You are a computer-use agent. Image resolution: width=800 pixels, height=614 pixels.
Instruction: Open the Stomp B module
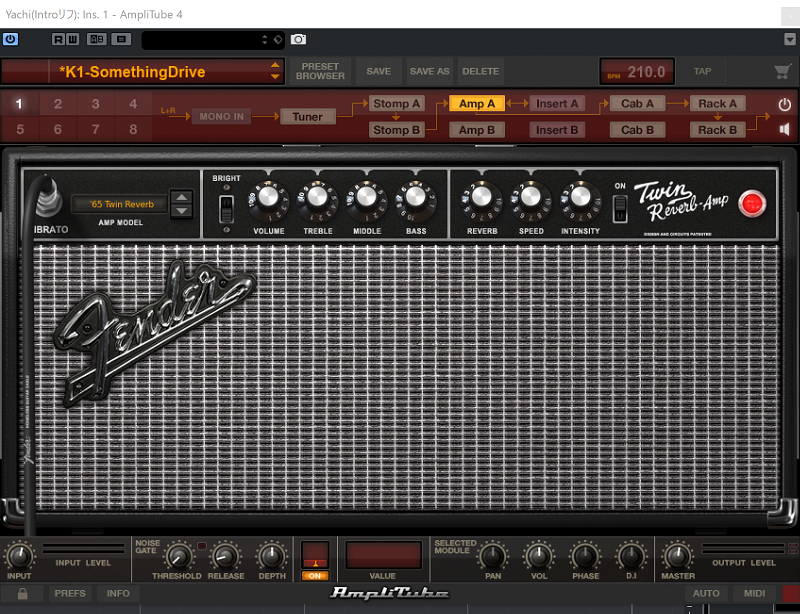click(396, 130)
